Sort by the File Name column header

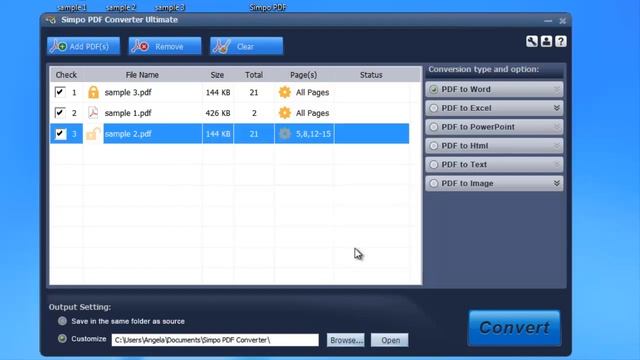coord(142,75)
